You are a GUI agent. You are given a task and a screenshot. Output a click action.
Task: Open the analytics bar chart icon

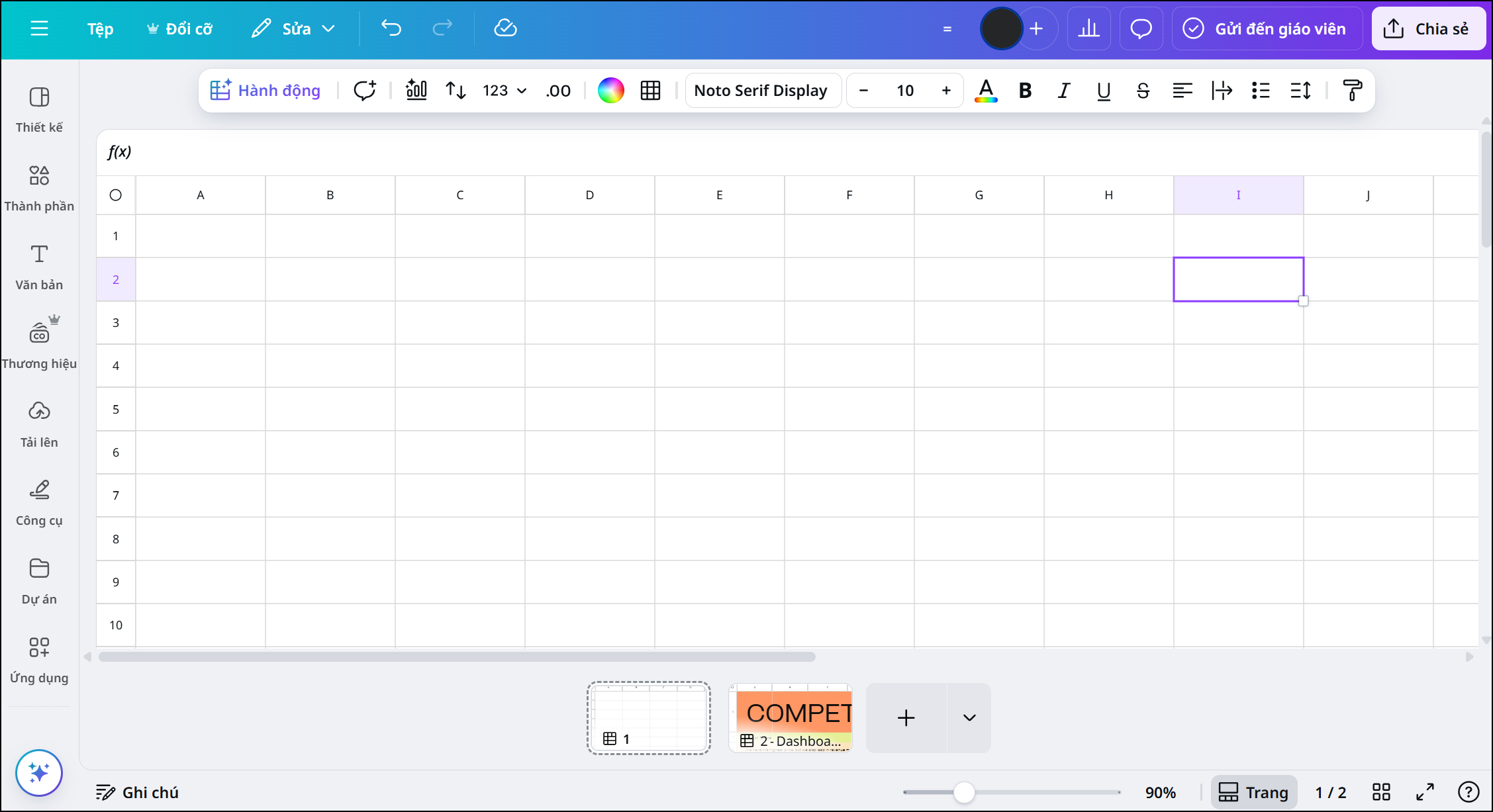(1088, 28)
